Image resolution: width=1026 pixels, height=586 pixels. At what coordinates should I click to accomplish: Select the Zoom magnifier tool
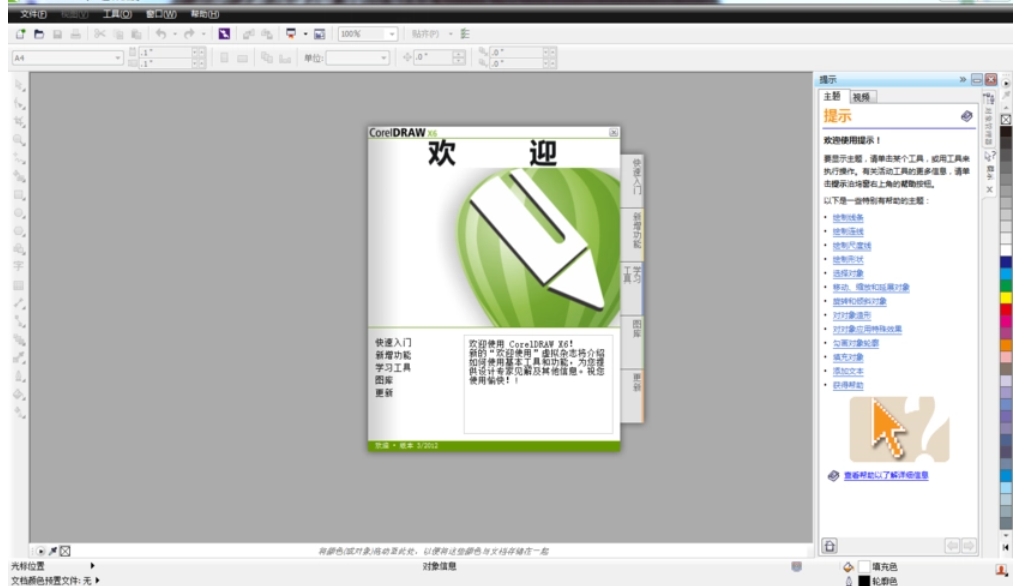pos(20,141)
